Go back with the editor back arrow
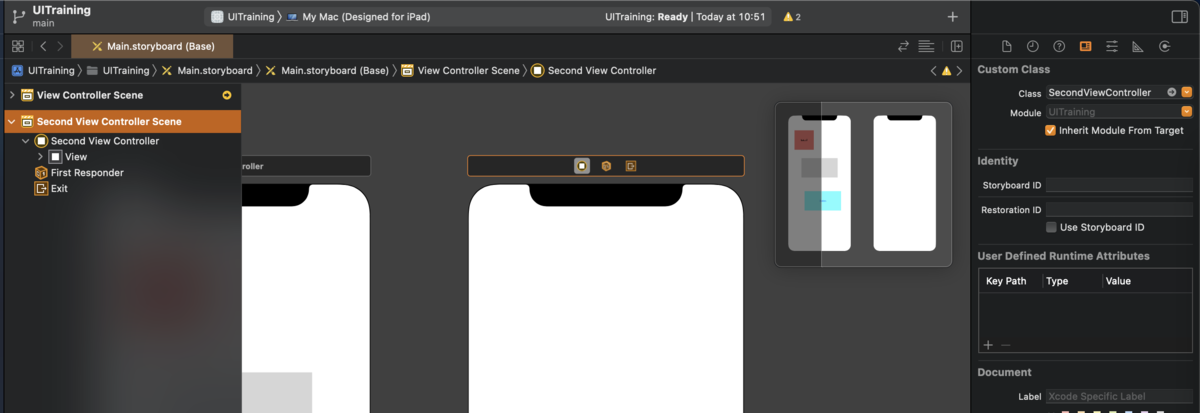1200x413 pixels. [x=43, y=46]
